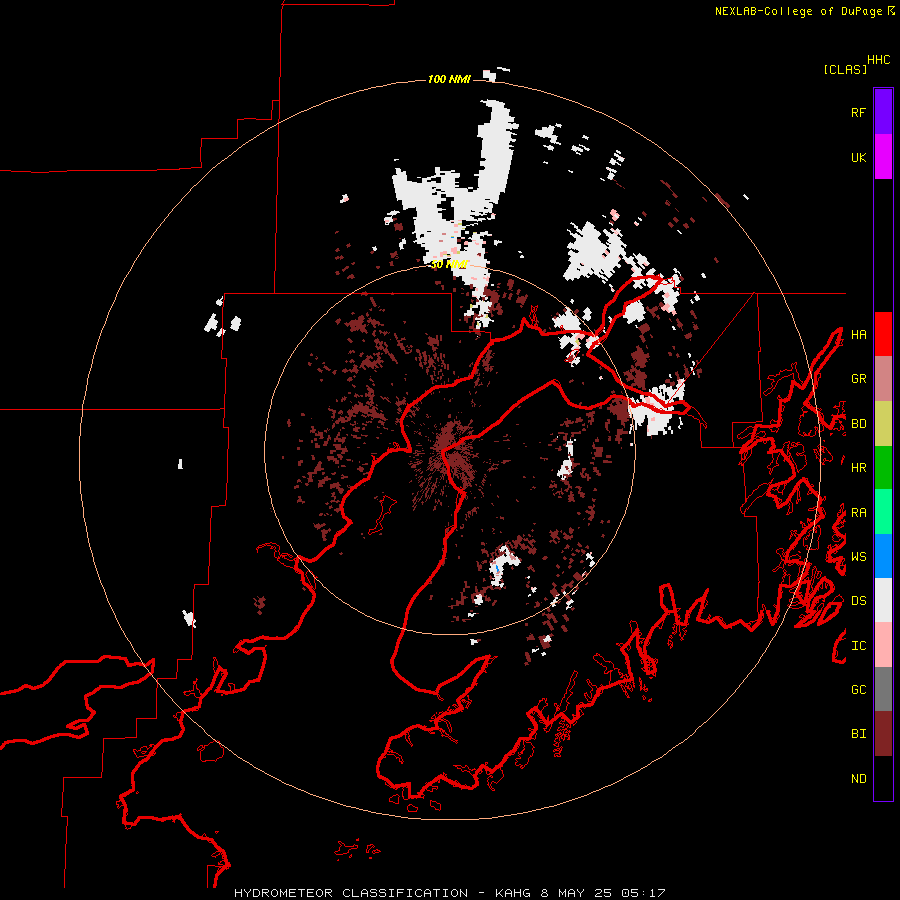The height and width of the screenshot is (900, 900).
Task: Click the small blue WS echo pixel
Action: click(496, 568)
